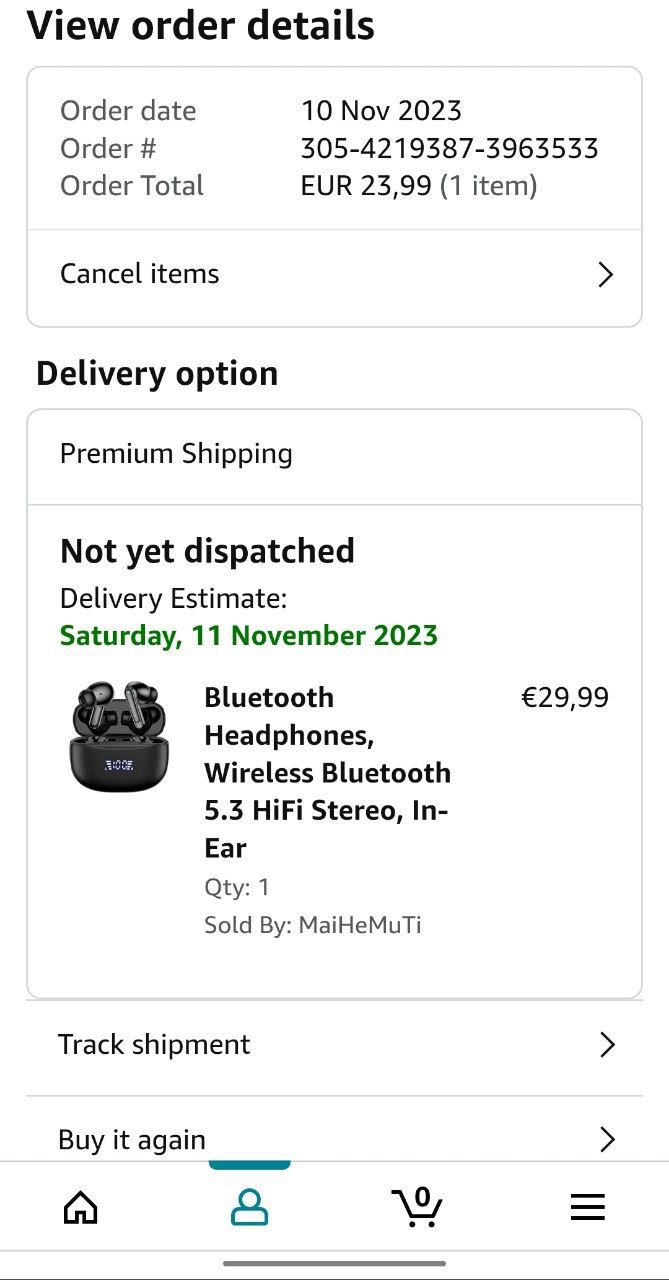Open Track shipment

coord(154,1045)
